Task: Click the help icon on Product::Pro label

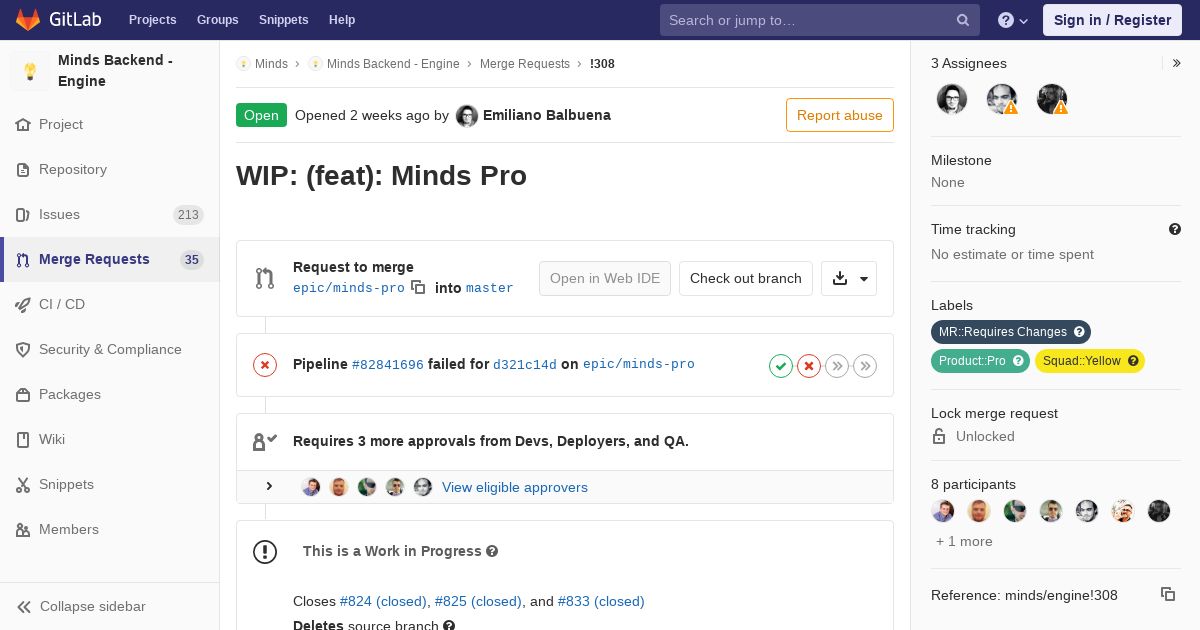Action: (1018, 361)
